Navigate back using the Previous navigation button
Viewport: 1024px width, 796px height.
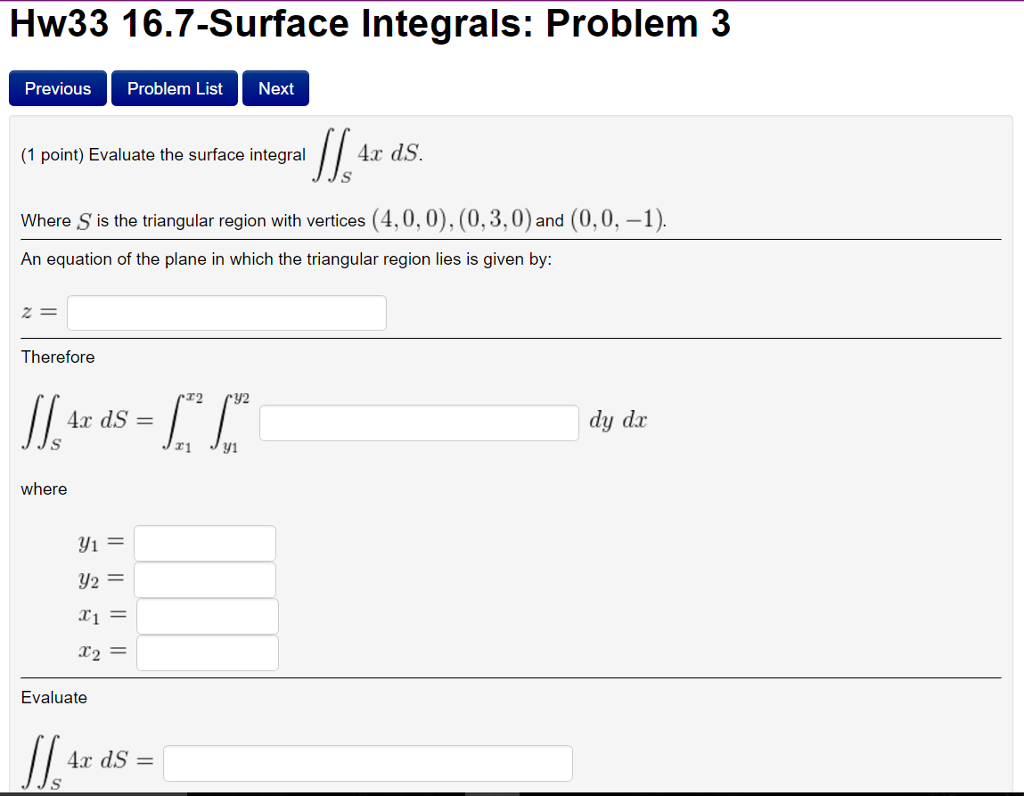tap(57, 88)
